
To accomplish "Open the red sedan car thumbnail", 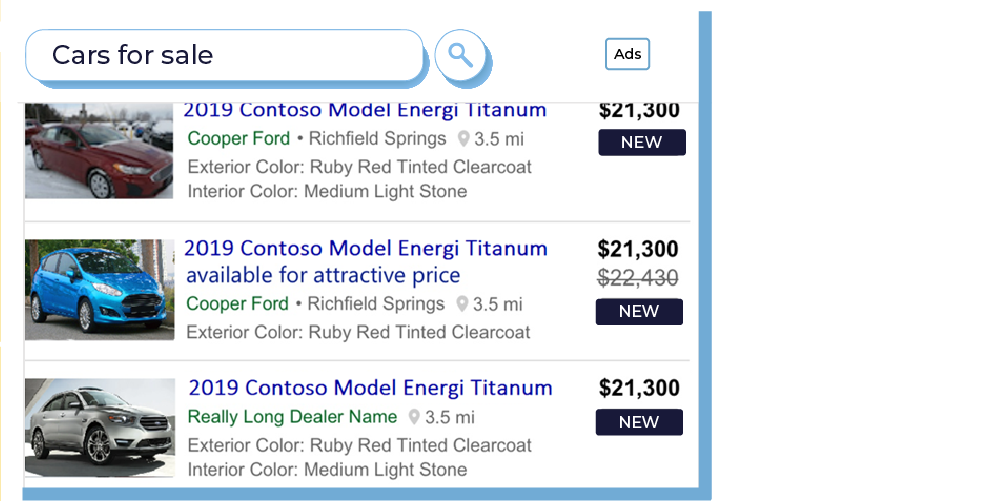I will 99,151.
